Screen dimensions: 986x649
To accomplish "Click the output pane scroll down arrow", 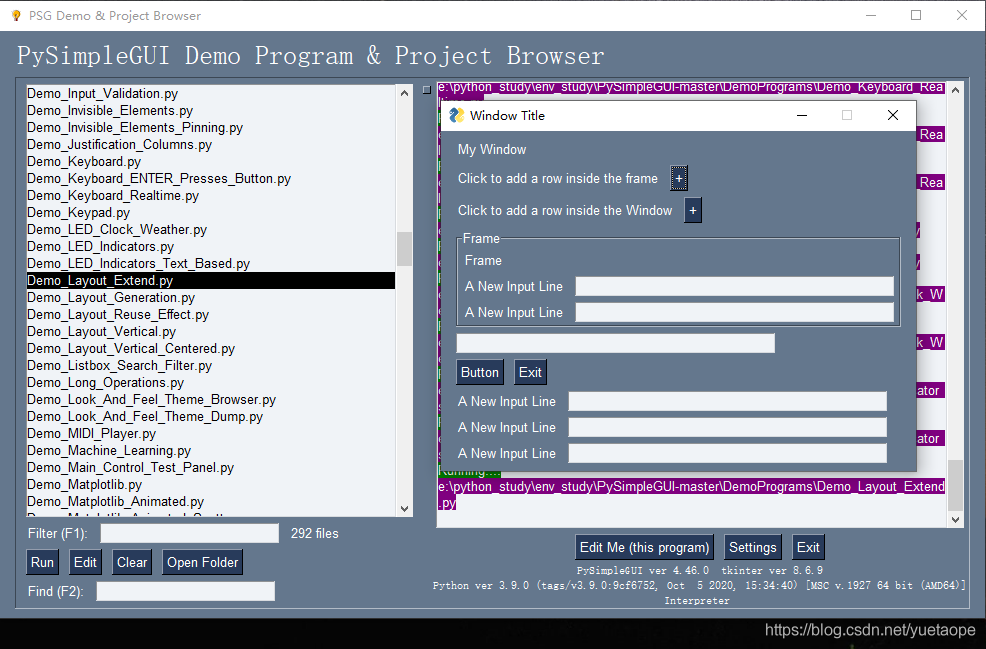I will point(955,519).
